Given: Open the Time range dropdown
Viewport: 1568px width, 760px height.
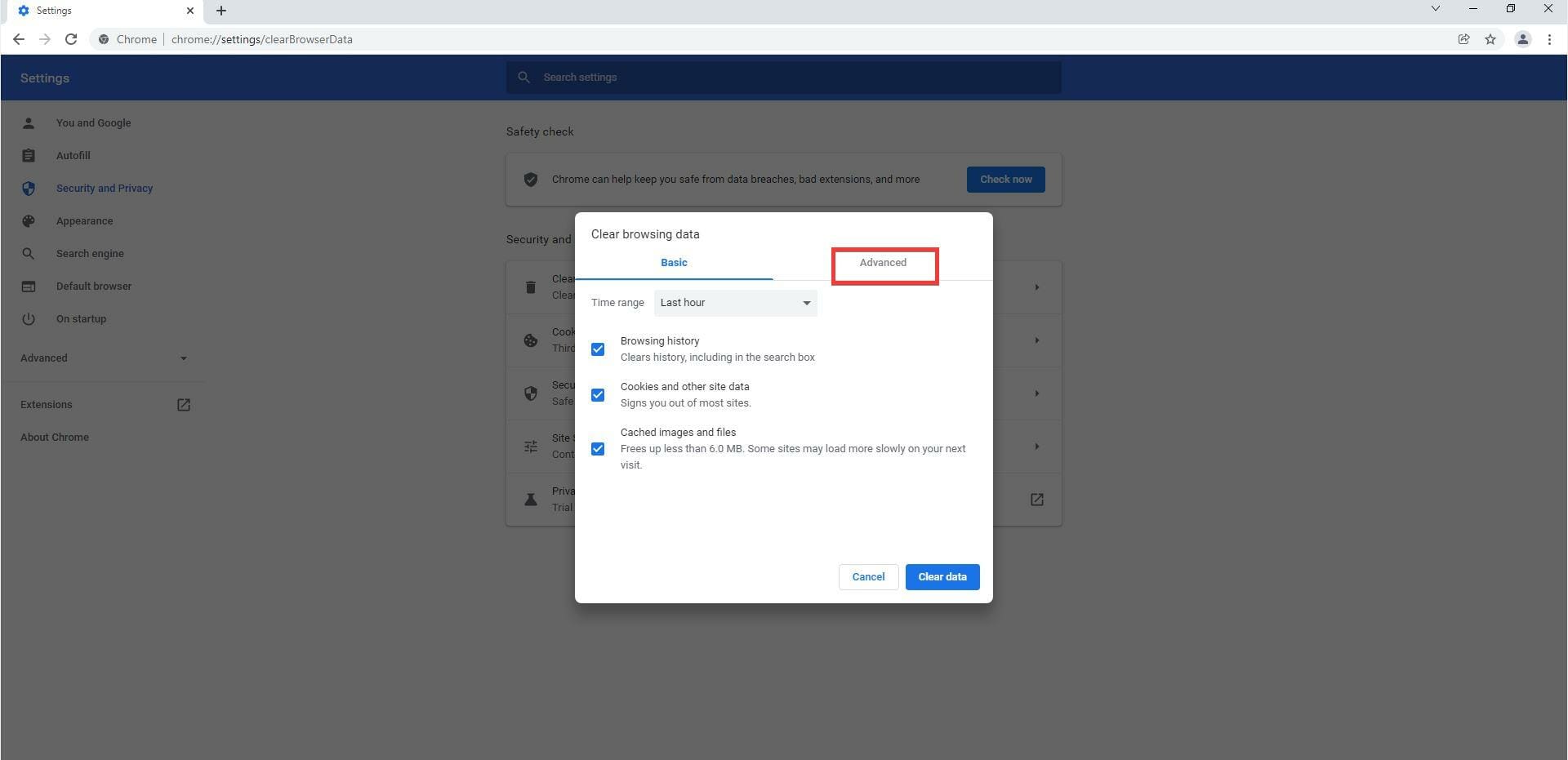Looking at the screenshot, I should pos(735,303).
